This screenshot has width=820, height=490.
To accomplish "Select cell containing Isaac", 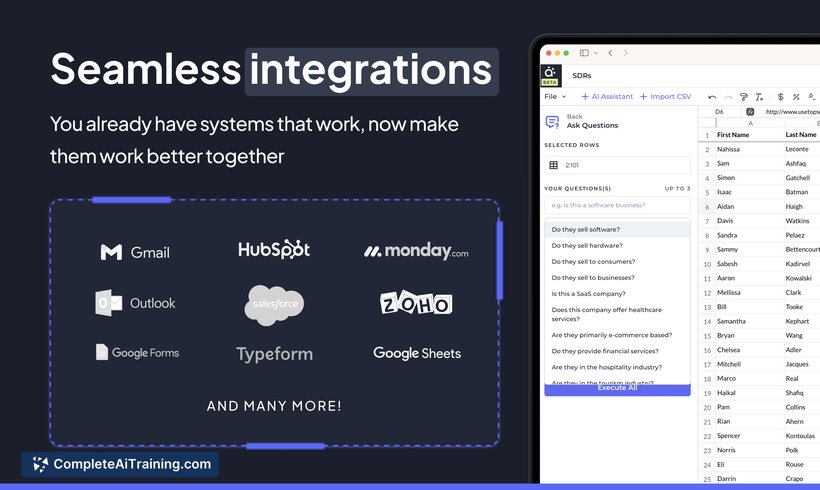I will [750, 192].
